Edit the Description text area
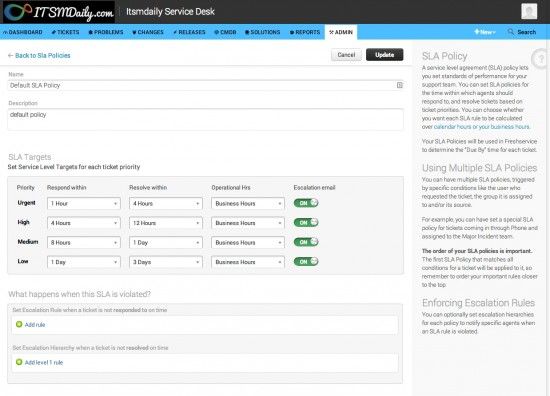This screenshot has height=396, width=550. tap(206, 120)
